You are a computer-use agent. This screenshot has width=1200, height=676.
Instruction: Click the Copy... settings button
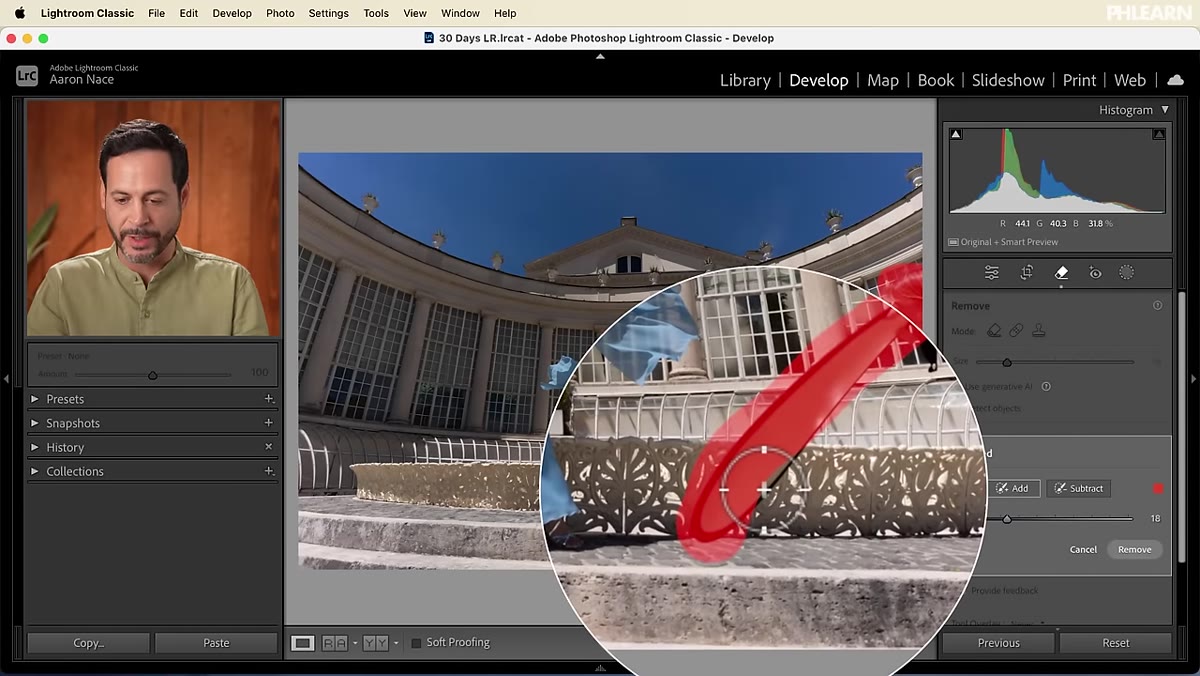[88, 643]
